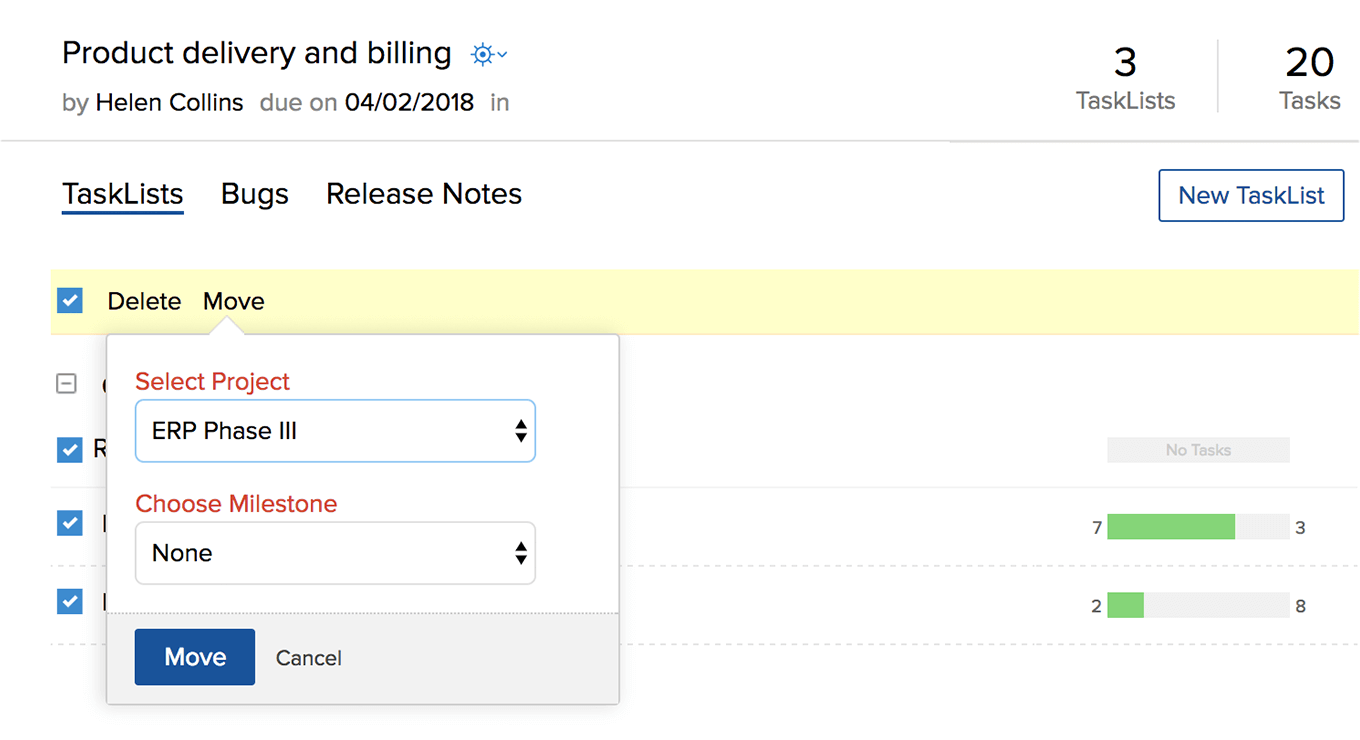Click the progress bar showing 7 and 3
The height and width of the screenshot is (740, 1360).
pos(1198,527)
